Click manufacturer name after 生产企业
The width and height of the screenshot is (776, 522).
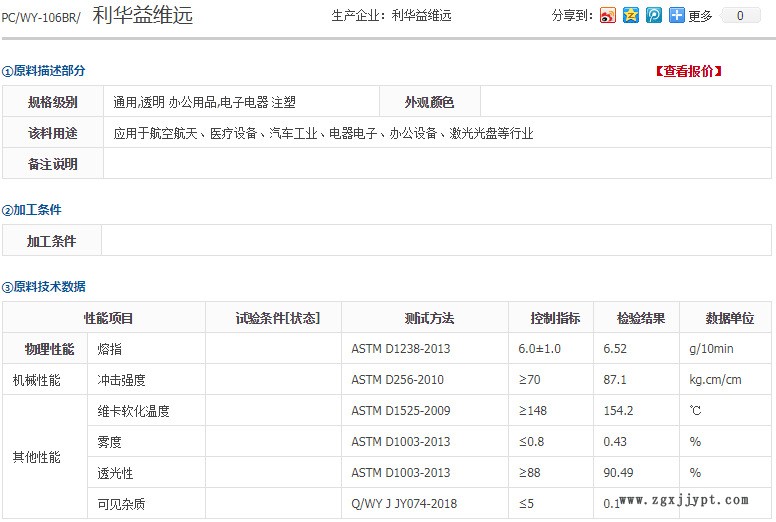pyautogui.click(x=422, y=16)
